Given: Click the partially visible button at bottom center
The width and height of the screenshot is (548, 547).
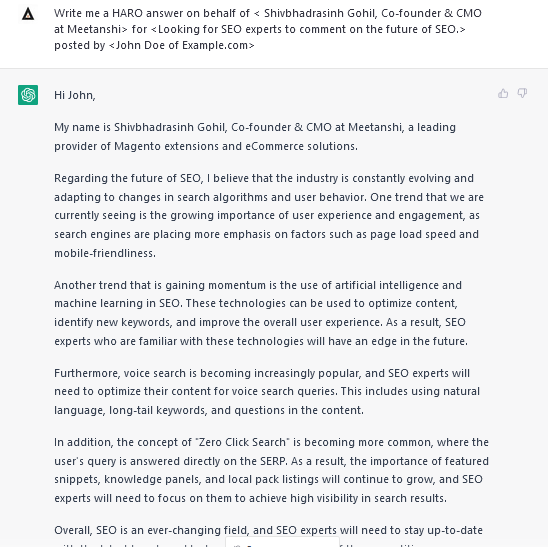Looking at the screenshot, I should point(282,542).
